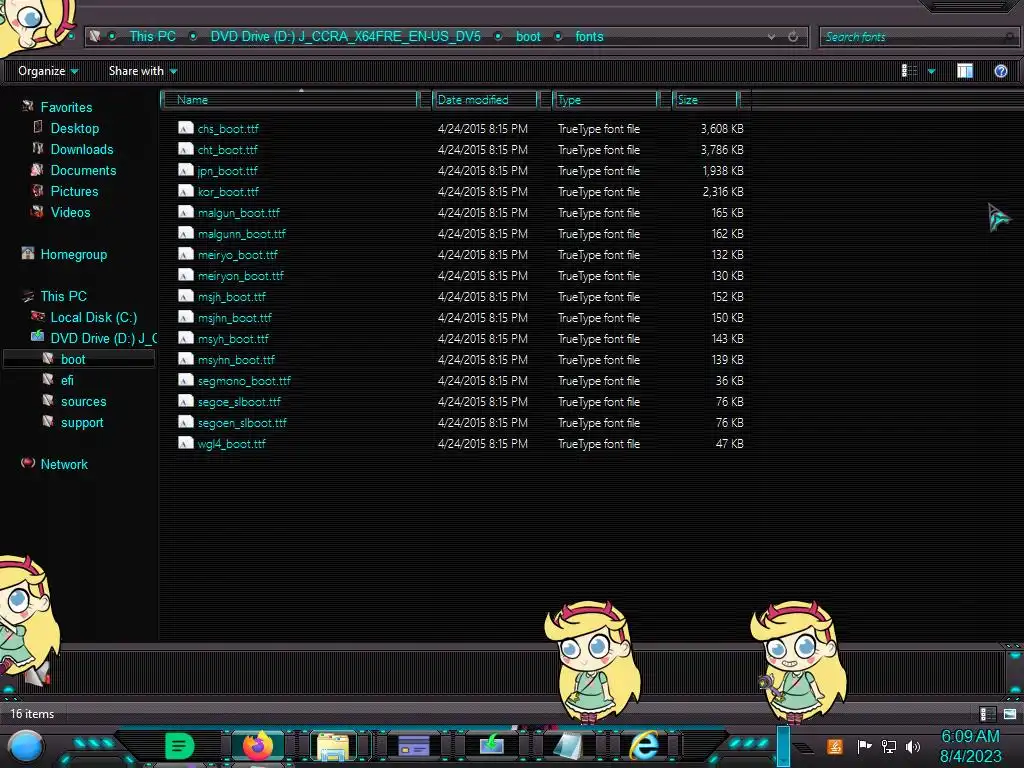Sort by the Type column header

(x=605, y=100)
